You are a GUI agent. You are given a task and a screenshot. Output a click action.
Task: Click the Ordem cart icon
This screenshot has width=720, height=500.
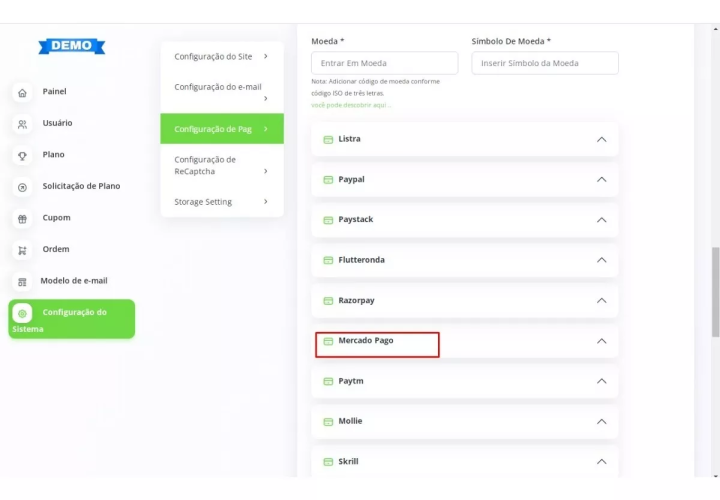(23, 250)
